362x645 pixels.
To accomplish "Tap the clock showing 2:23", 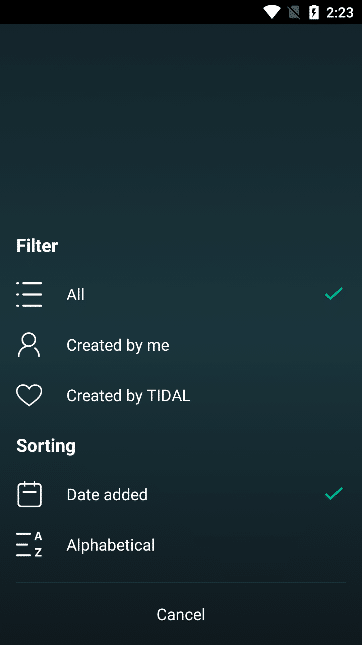I will pos(340,13).
